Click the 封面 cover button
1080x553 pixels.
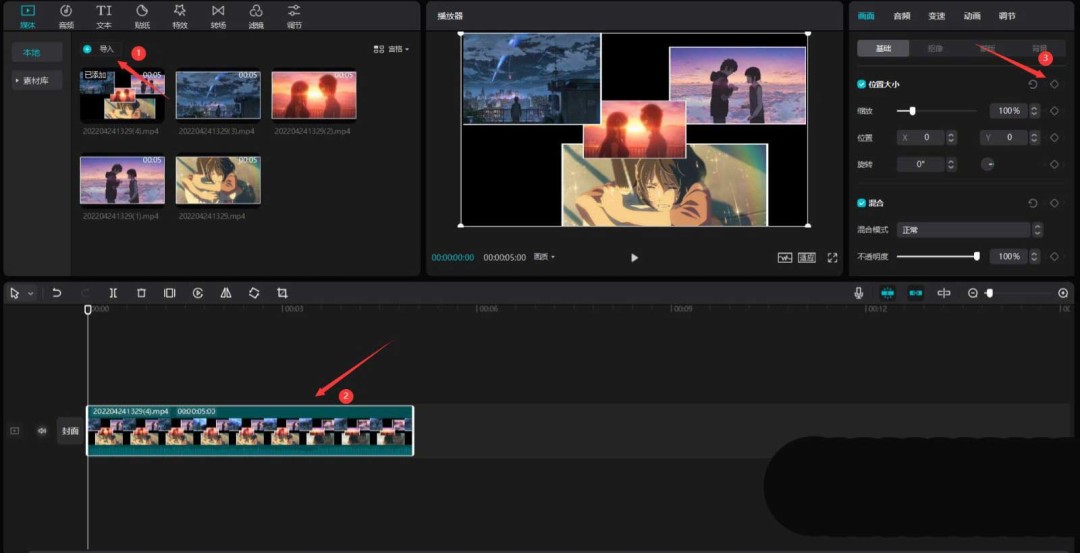tap(70, 431)
